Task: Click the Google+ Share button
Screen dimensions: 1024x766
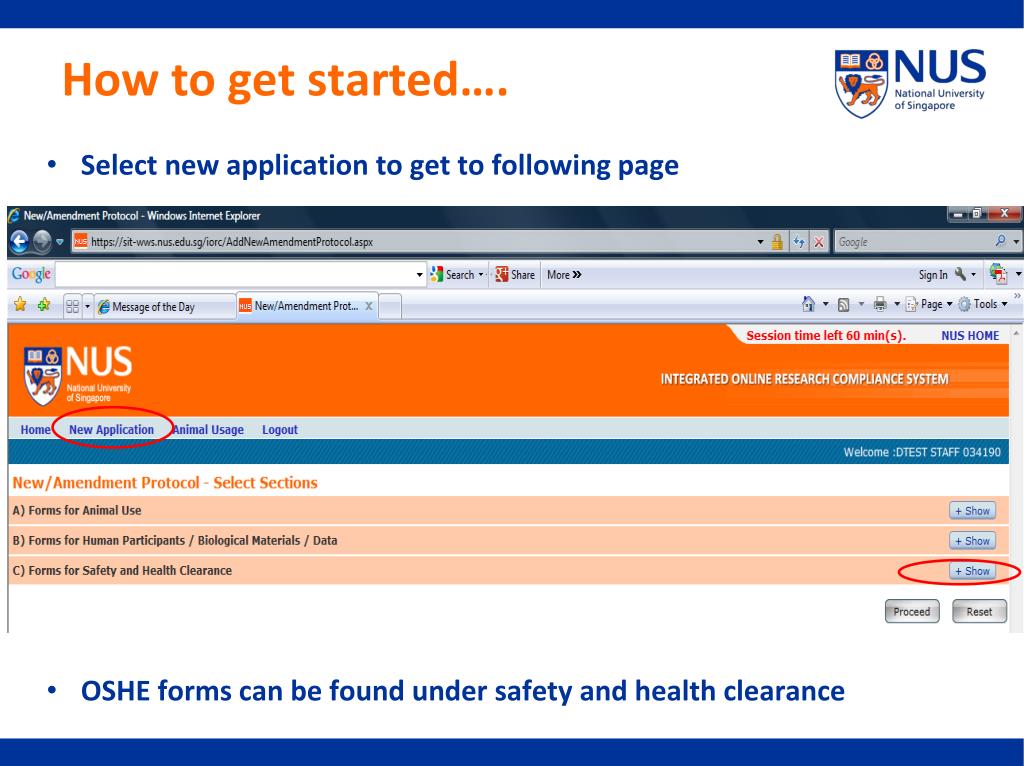Action: coord(515,275)
